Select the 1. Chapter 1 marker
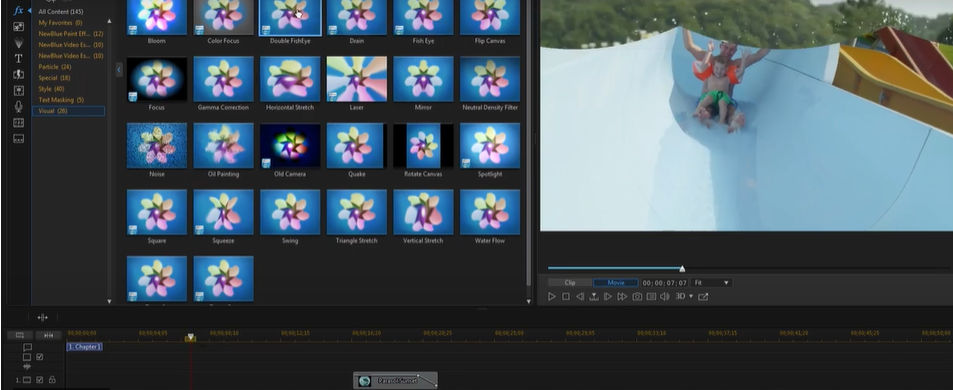This screenshot has width=953, height=390. [x=84, y=346]
